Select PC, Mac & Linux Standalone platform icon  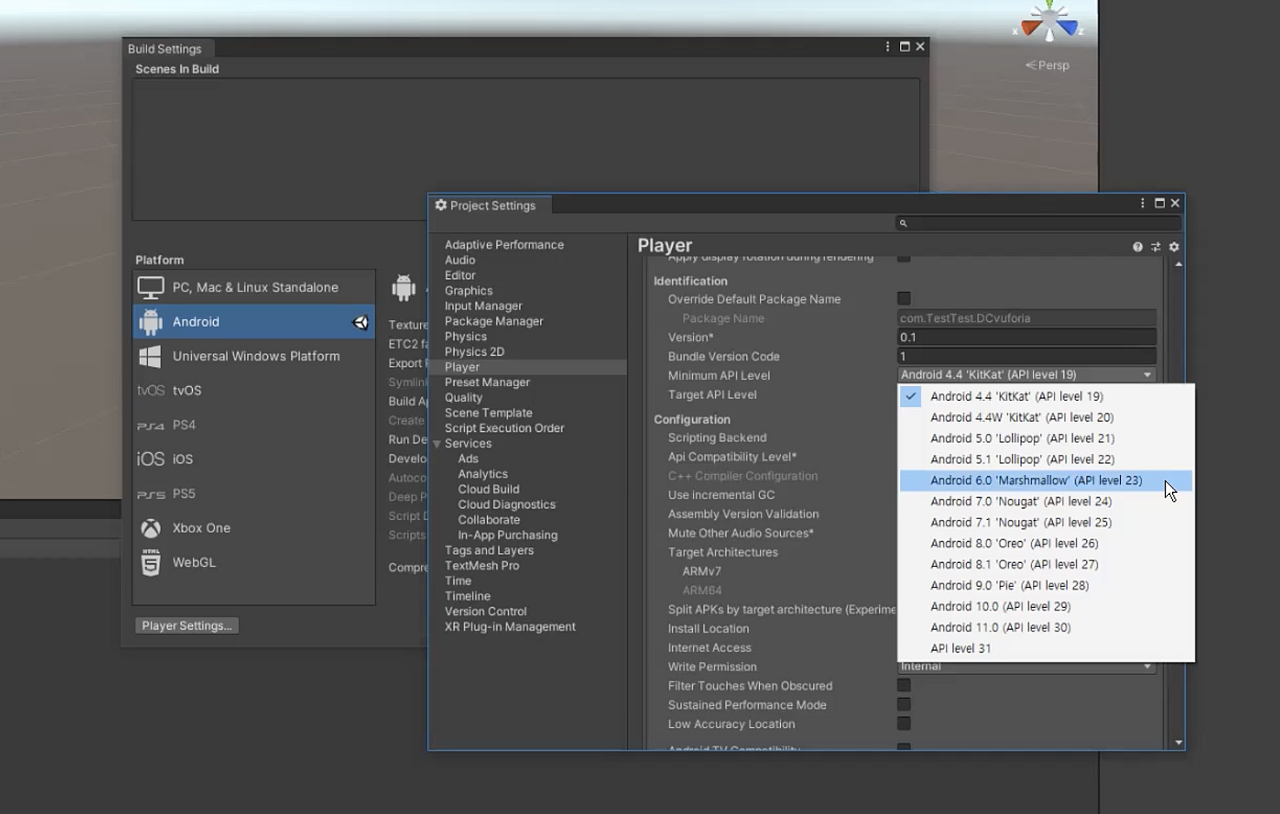tap(151, 288)
